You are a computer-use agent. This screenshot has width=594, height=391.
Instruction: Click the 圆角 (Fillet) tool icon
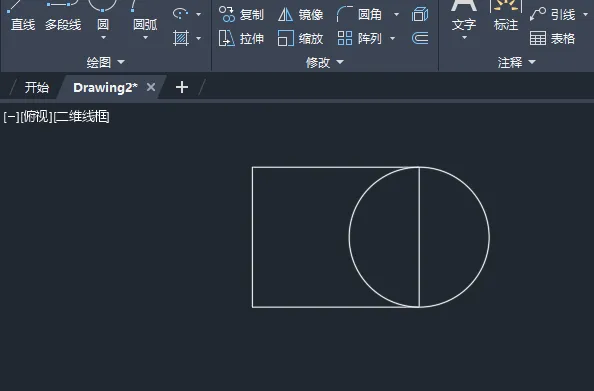tap(344, 14)
